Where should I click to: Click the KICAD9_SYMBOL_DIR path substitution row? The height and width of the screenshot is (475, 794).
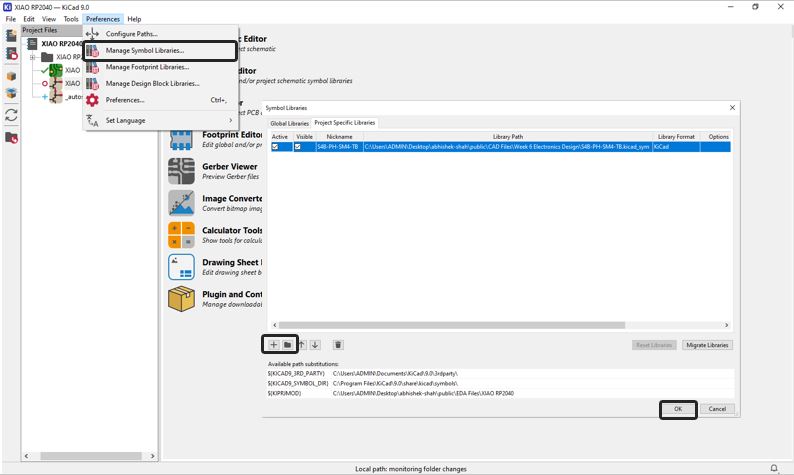tap(500, 383)
